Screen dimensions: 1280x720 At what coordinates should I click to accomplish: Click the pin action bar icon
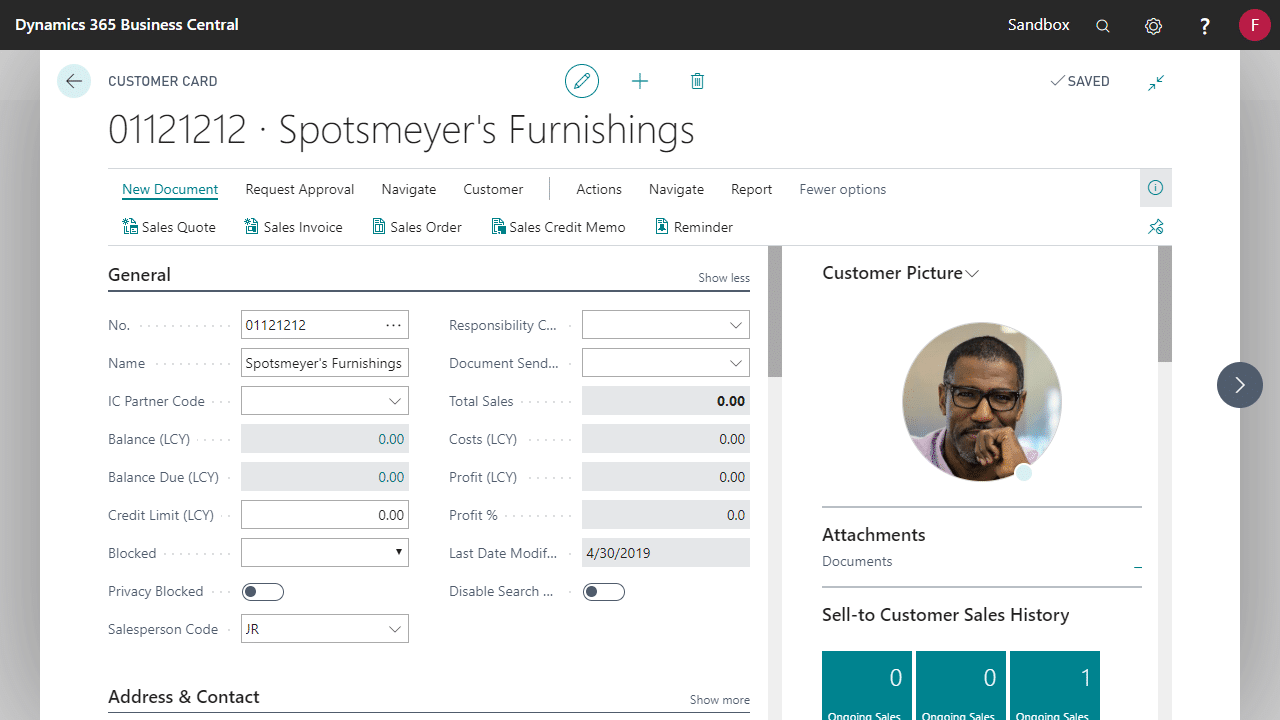1155,227
